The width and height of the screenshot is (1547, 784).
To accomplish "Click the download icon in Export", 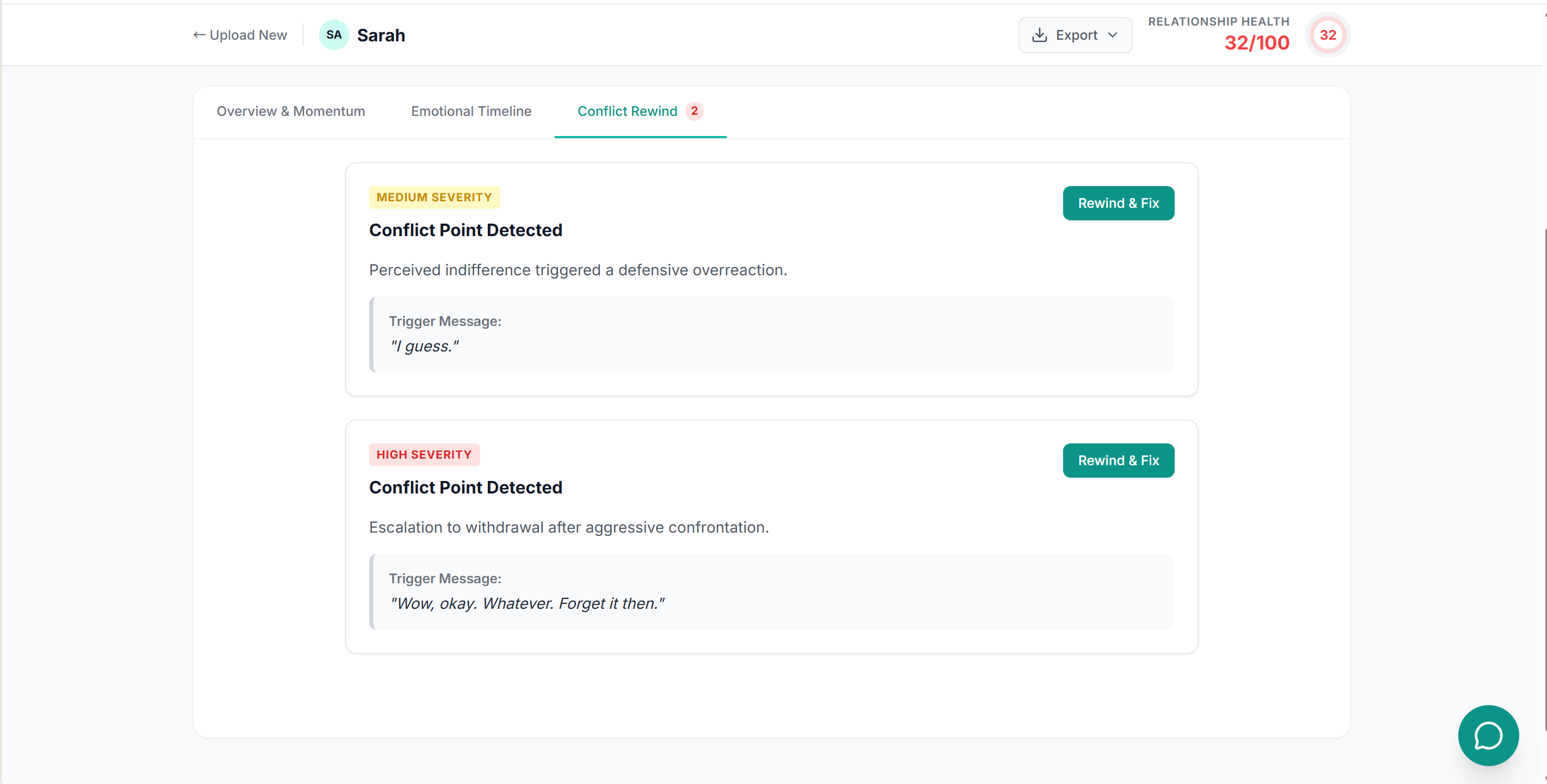I will pyautogui.click(x=1039, y=35).
